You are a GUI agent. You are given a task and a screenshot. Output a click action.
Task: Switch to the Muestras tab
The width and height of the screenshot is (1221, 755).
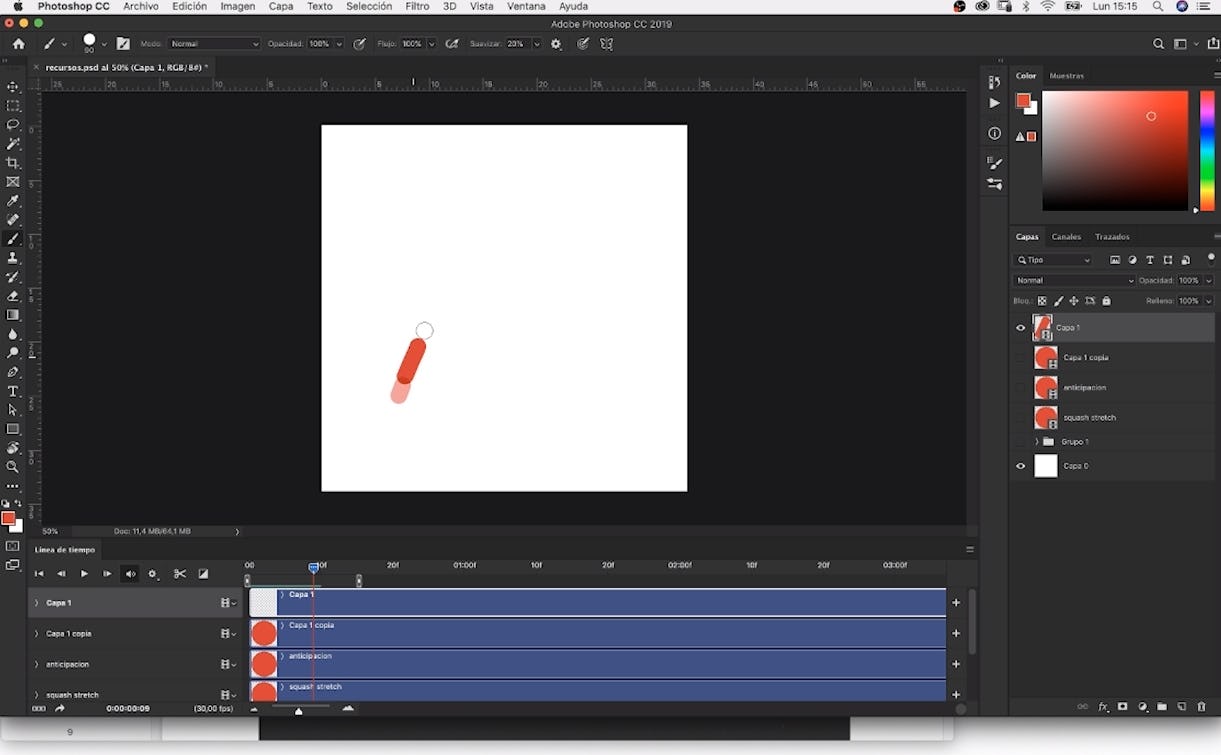pos(1066,76)
